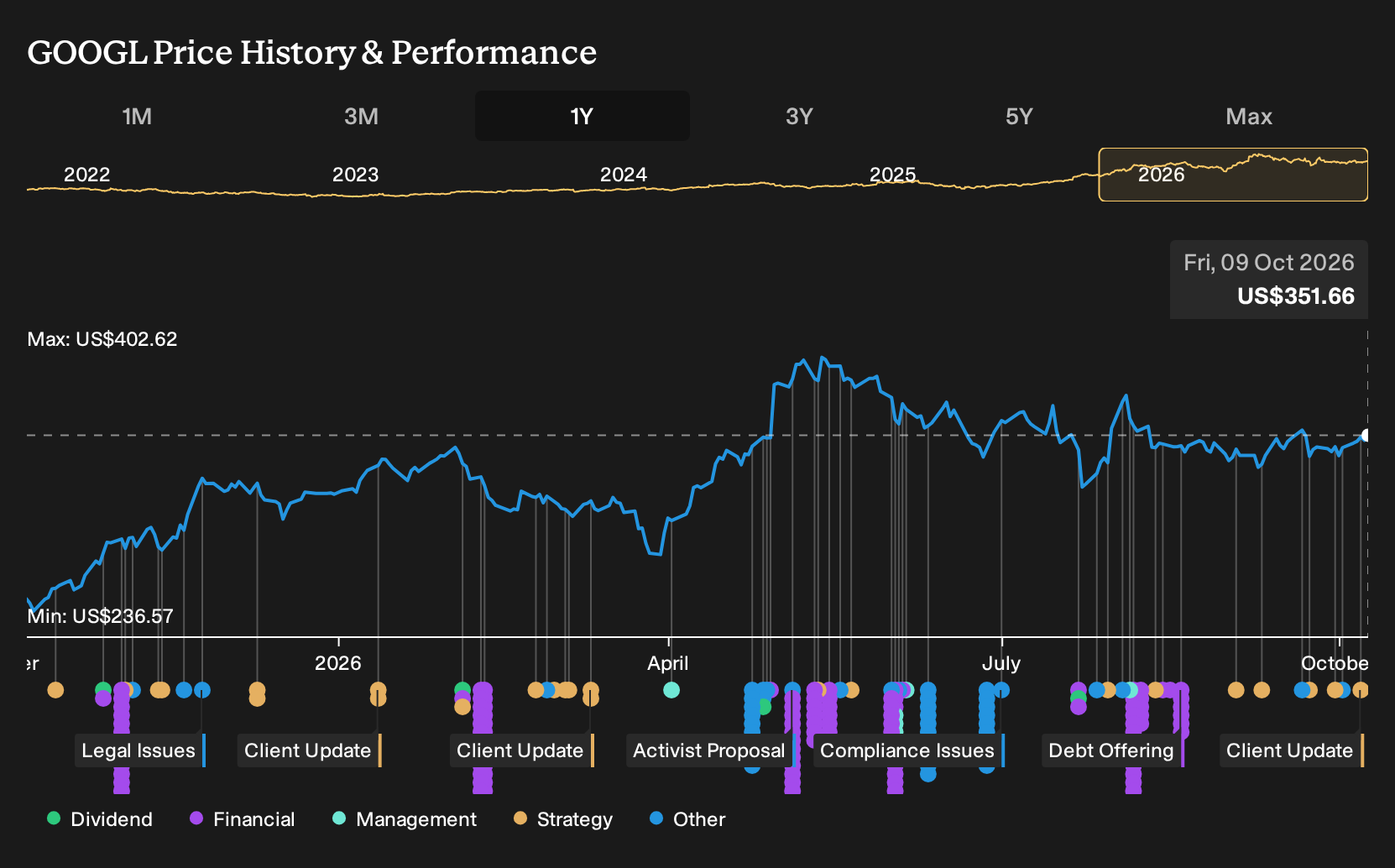Screen dimensions: 1395x868
Task: Click the Min: US$236.57 label
Action: point(101,616)
